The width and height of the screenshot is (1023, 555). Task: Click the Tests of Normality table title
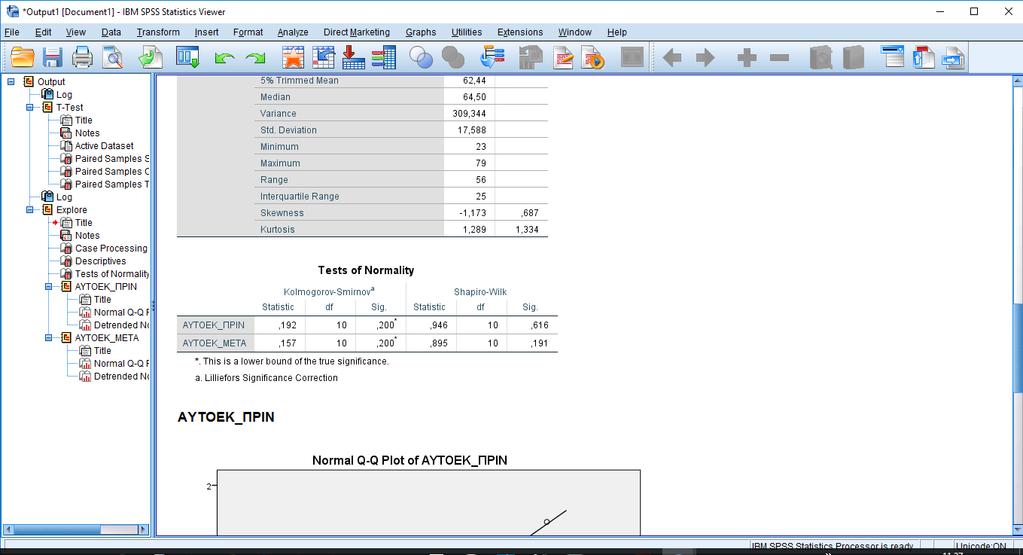click(366, 270)
